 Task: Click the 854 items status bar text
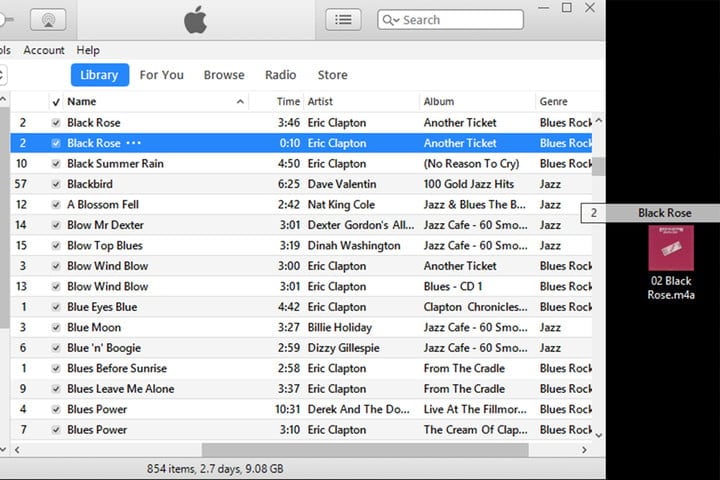[215, 469]
